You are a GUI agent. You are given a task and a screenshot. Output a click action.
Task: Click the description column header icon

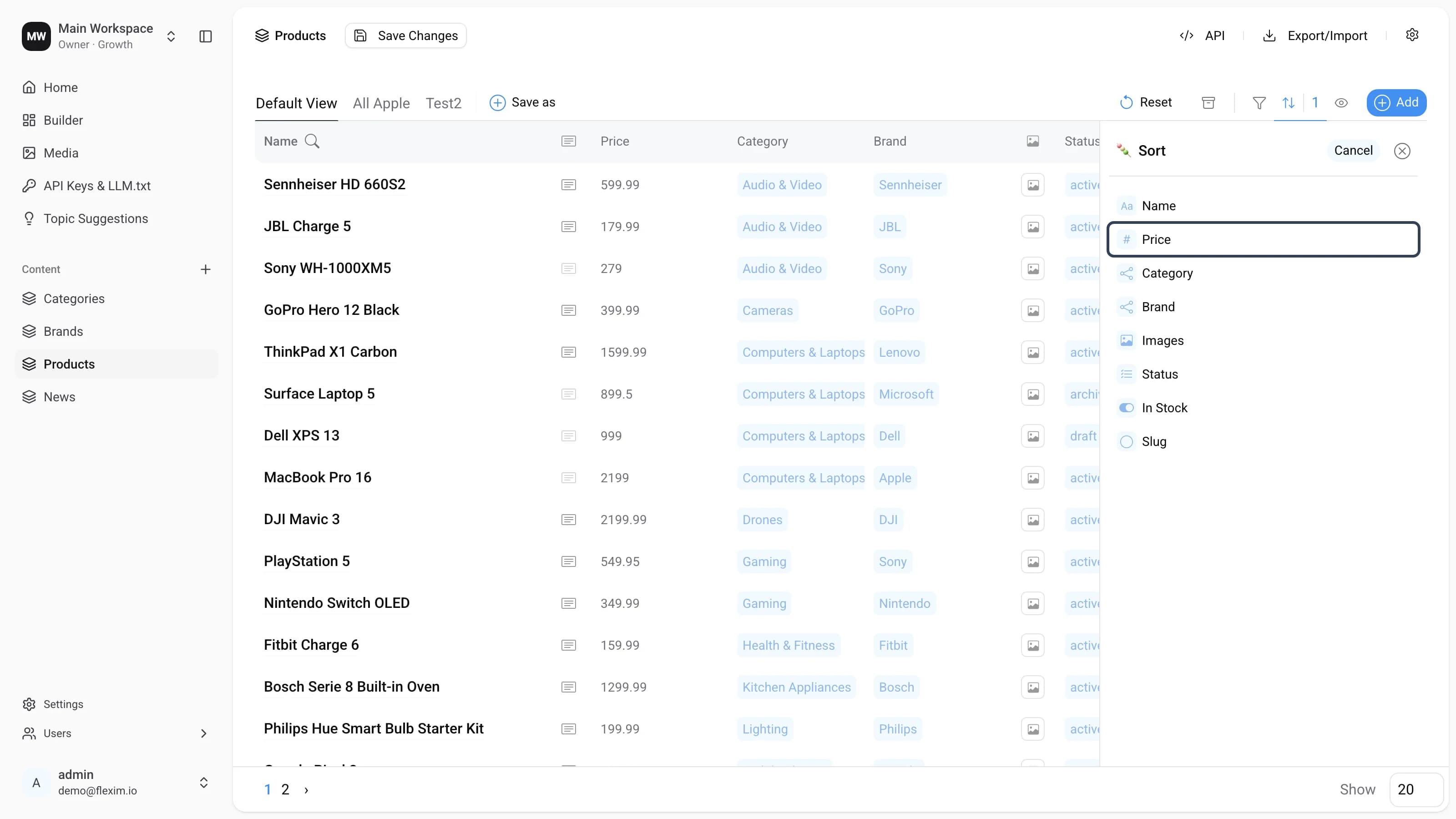click(x=569, y=142)
